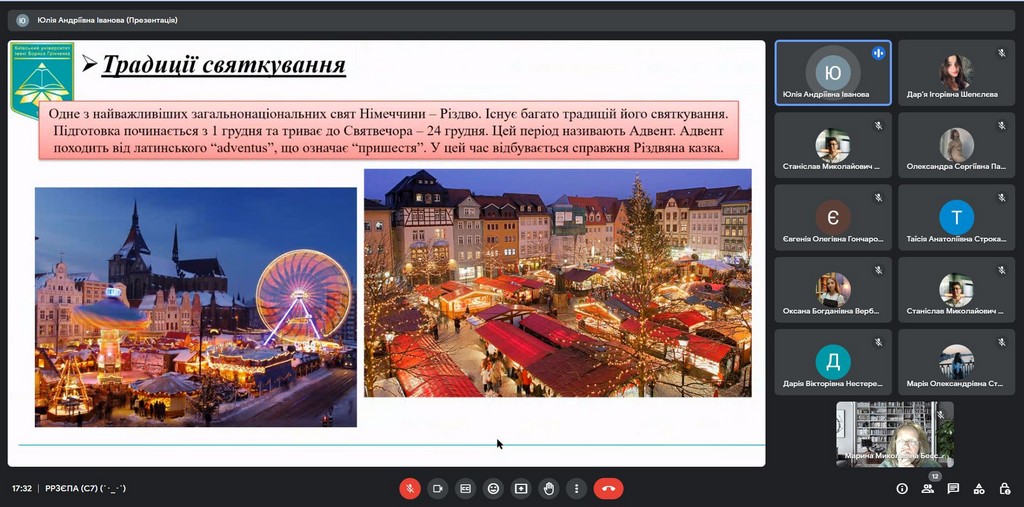Open meeting details info icon
1024x507 pixels.
tap(902, 489)
